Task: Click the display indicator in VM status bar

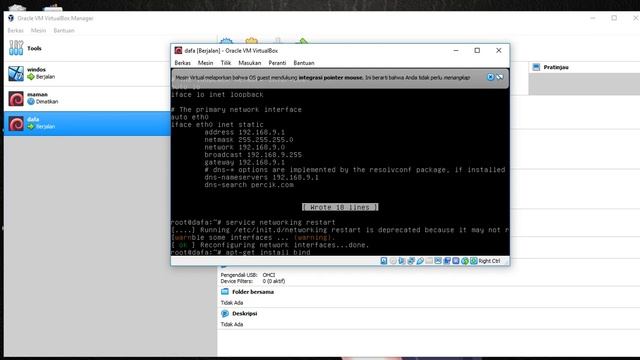Action: (x=438, y=261)
